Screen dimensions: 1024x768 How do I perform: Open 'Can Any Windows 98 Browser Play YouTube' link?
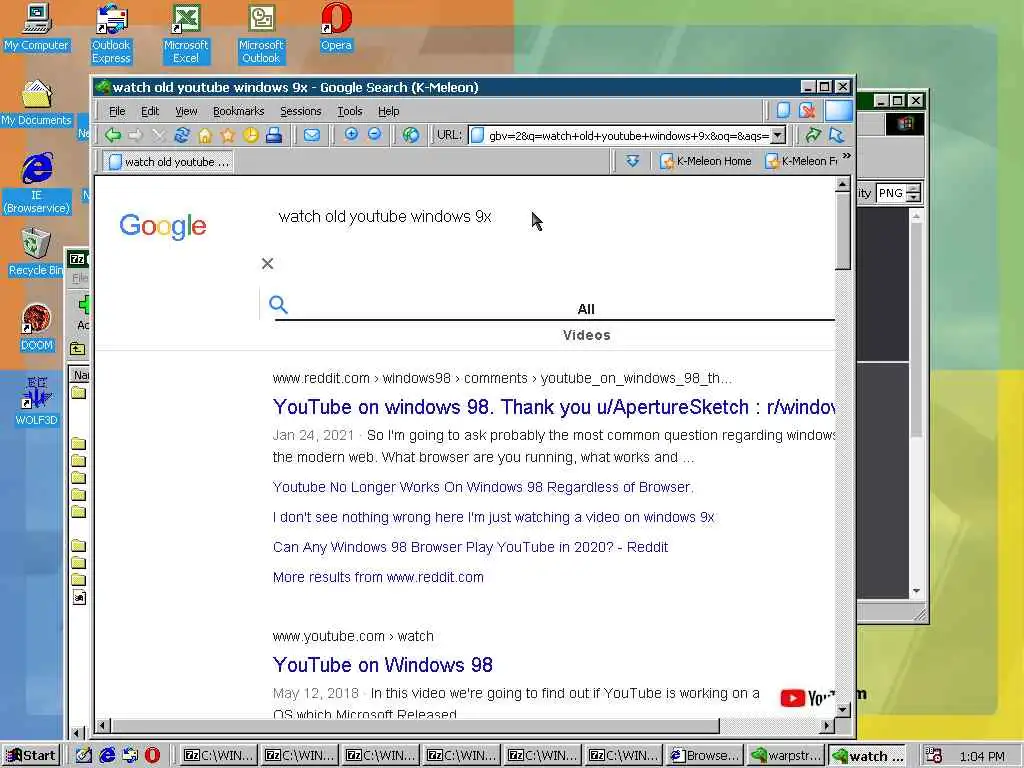click(x=470, y=547)
